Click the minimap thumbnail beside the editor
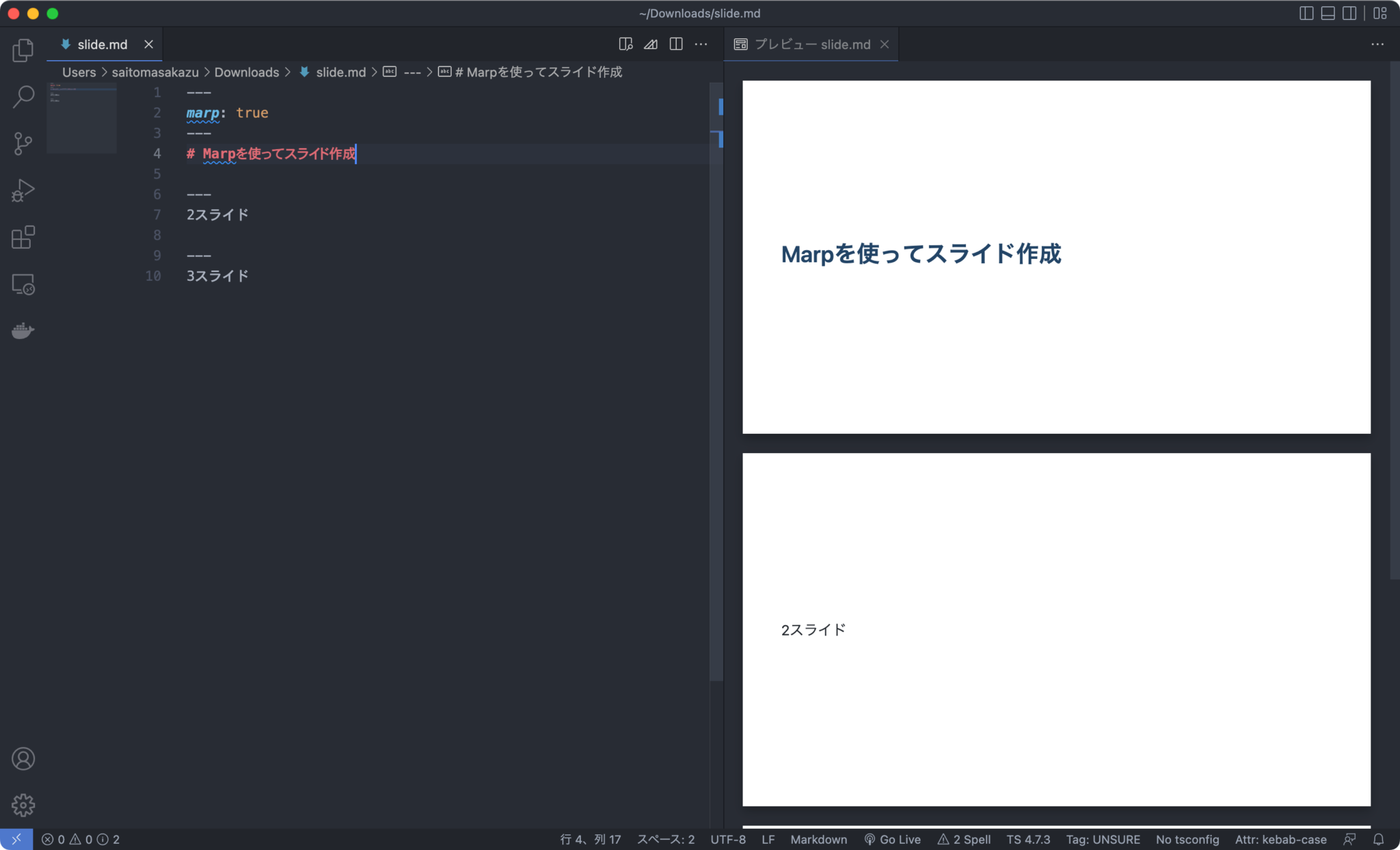This screenshot has width=1400, height=850. [81, 118]
